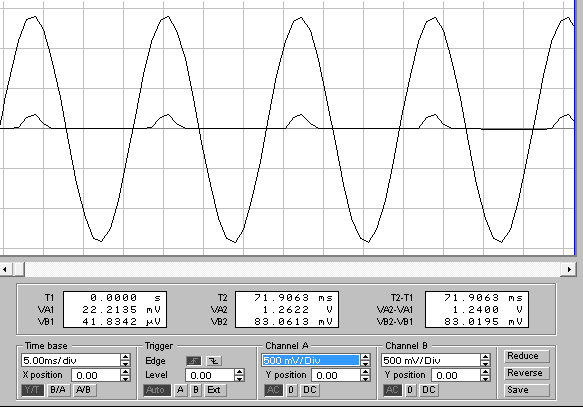The width and height of the screenshot is (583, 407).
Task: Enable Auto trigger mode
Action: (157, 390)
